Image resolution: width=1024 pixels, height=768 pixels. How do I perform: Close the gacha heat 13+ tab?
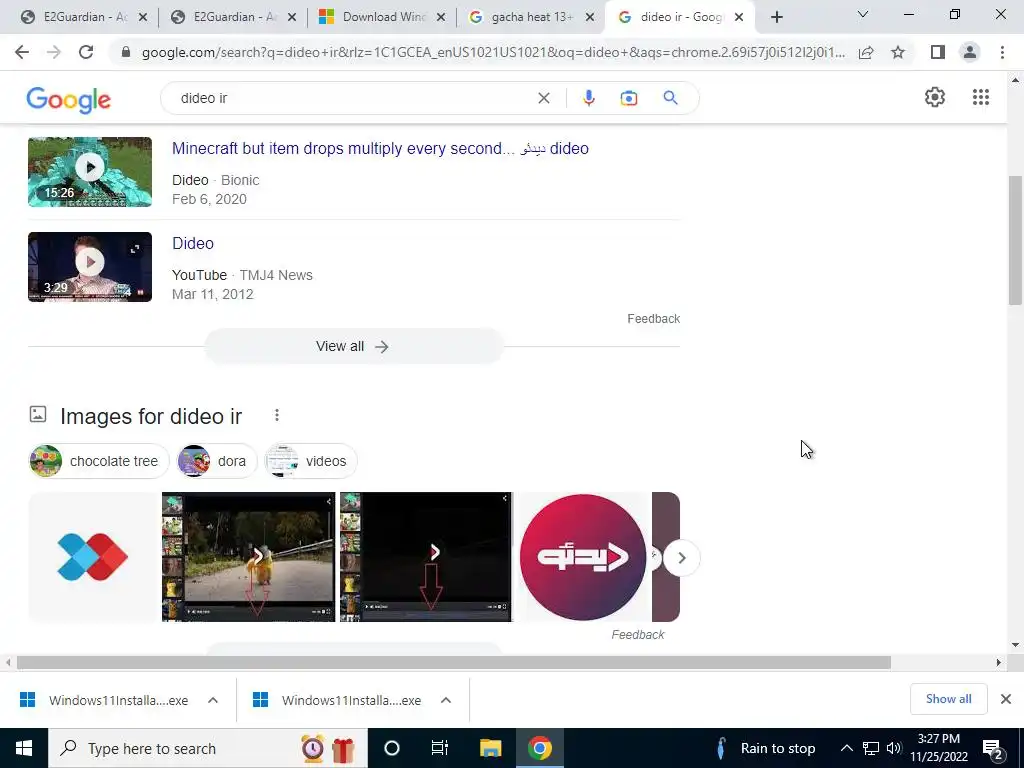click(x=590, y=17)
